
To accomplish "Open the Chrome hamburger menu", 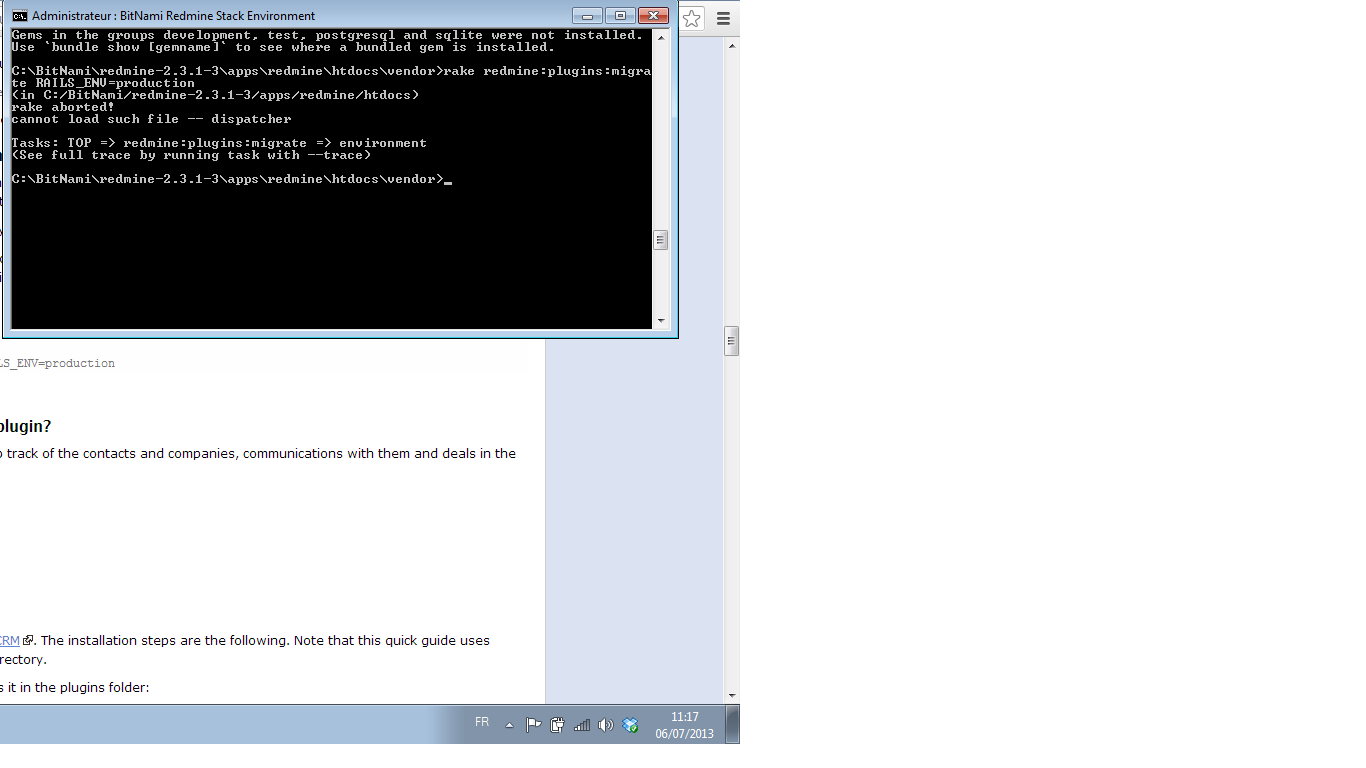I will click(723, 18).
